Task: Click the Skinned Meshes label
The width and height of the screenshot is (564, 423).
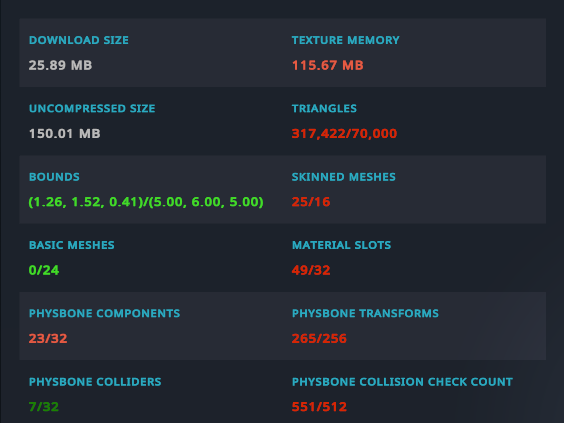Action: point(344,177)
